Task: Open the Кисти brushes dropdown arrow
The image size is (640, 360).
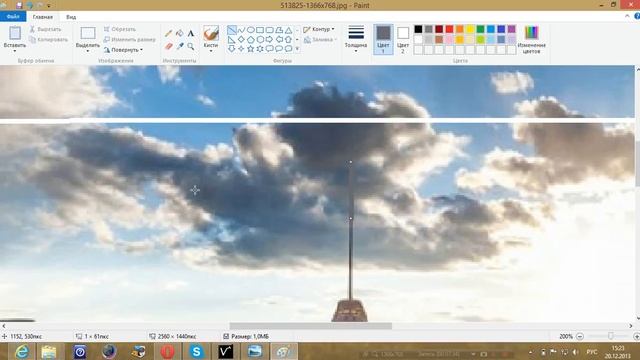Action: 211,51
